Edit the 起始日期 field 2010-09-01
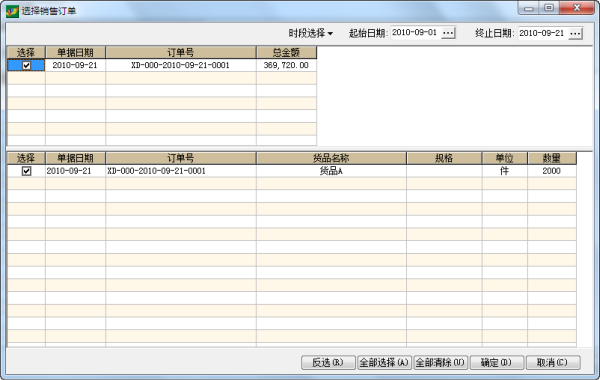Viewport: 600px width, 380px height. (415, 33)
